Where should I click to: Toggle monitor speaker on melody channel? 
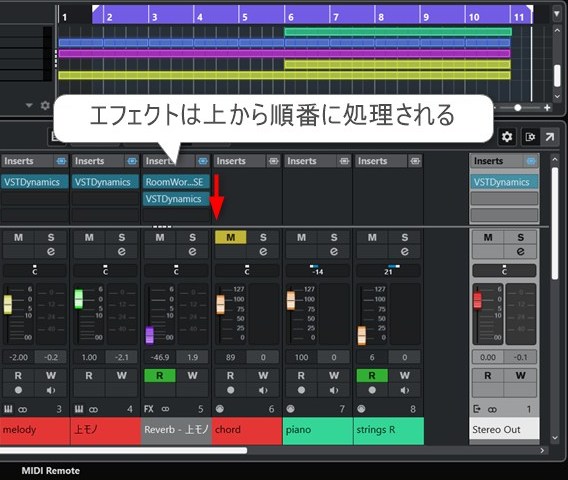[51, 390]
